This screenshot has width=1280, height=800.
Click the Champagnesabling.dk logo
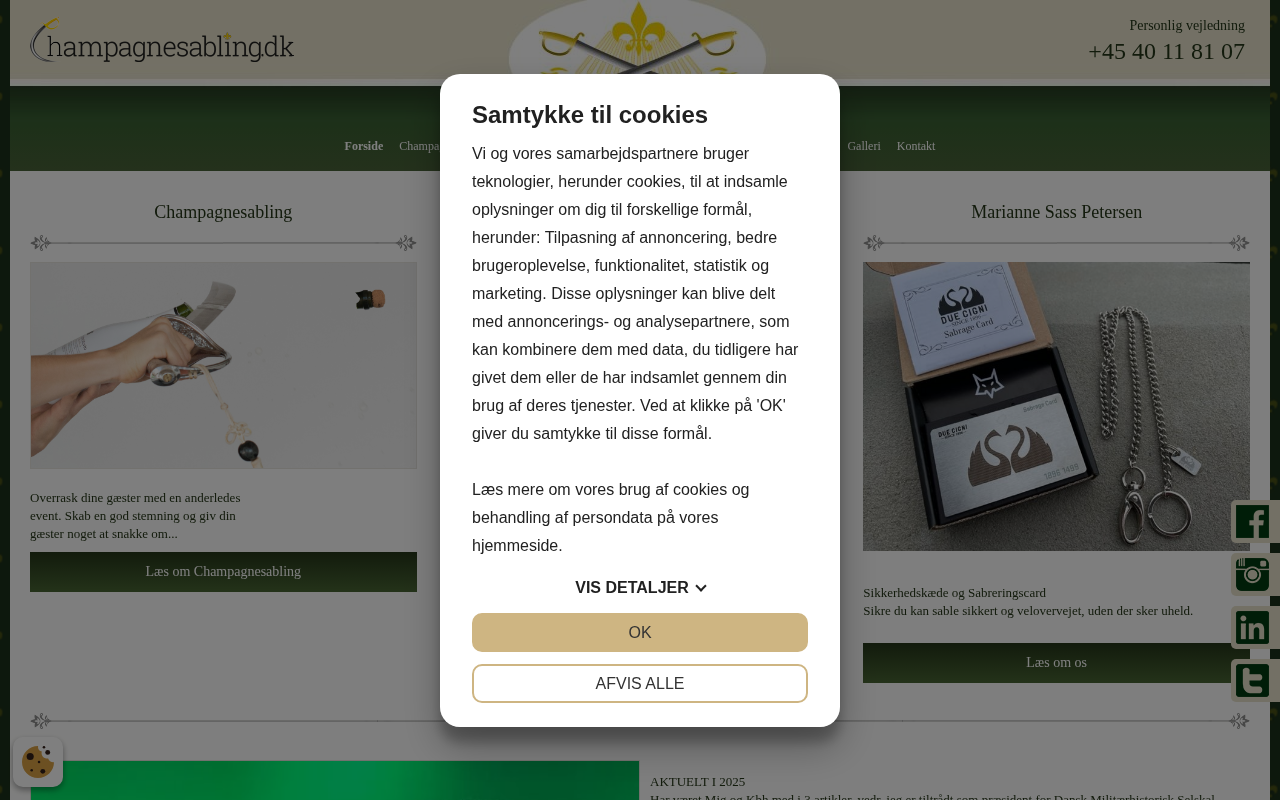click(162, 41)
